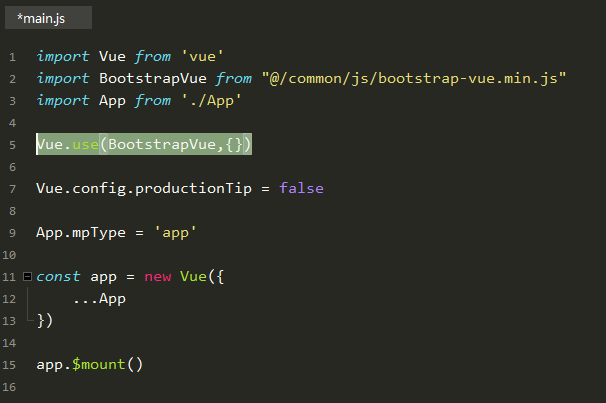Click the new keyword on line 11
This screenshot has height=403, width=606.
tap(158, 277)
